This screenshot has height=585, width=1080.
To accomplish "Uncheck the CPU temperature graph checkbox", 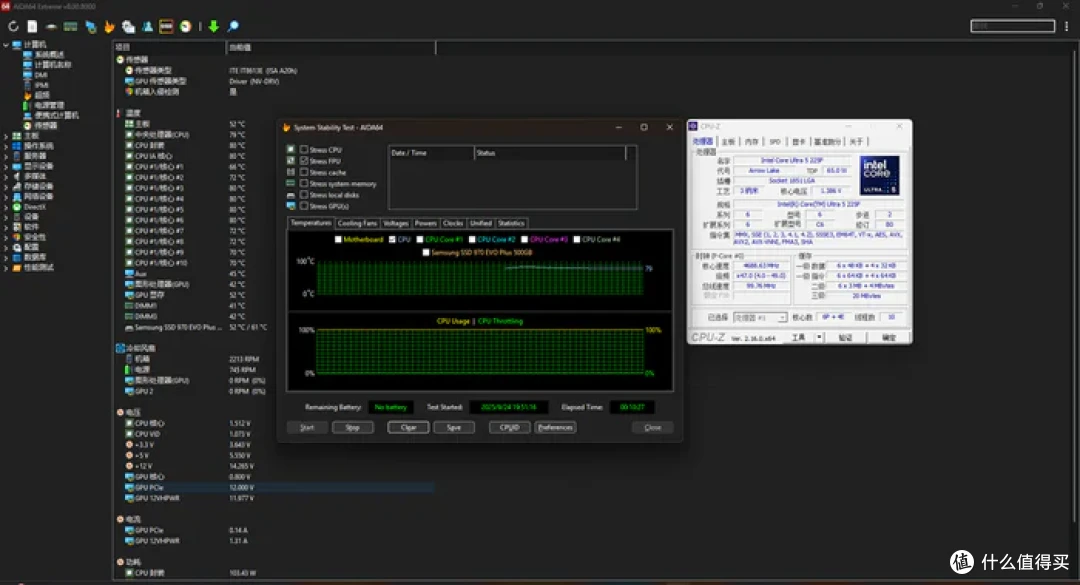I will click(x=392, y=240).
